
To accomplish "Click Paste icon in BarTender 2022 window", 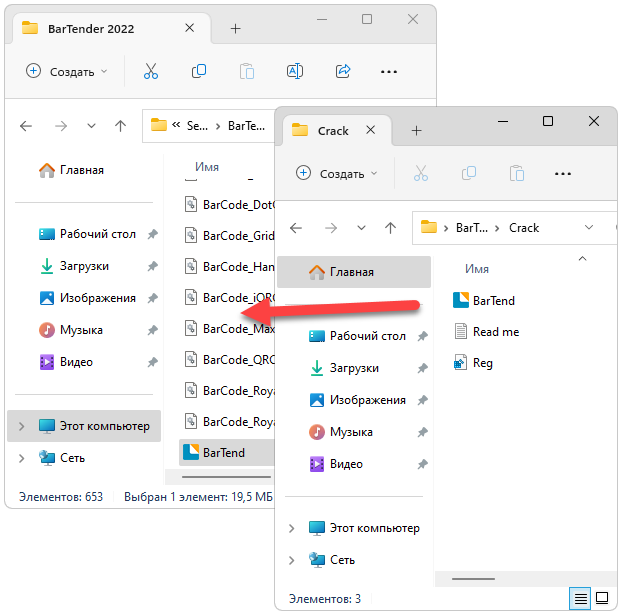I will pyautogui.click(x=247, y=72).
